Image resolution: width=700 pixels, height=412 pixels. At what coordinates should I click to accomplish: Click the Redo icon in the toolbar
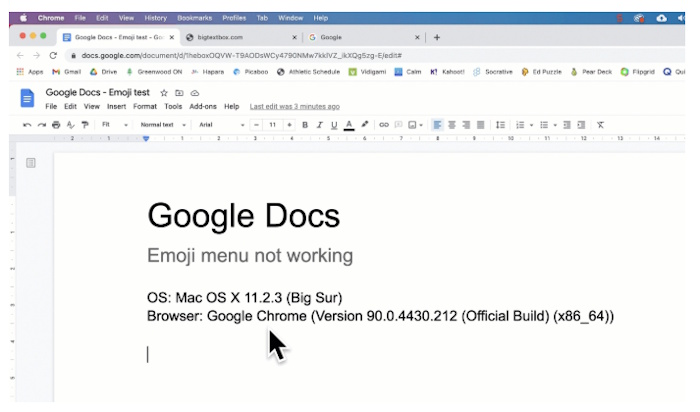42,125
